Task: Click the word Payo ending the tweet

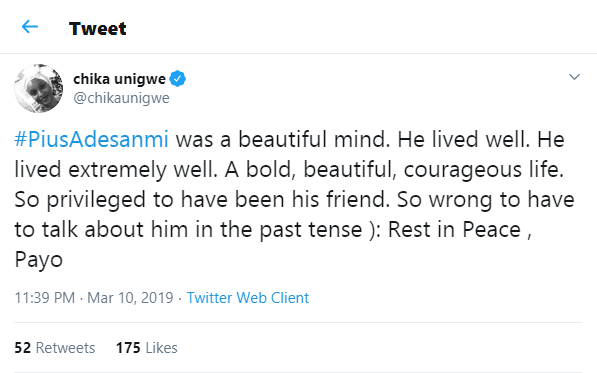Action: pos(38,260)
